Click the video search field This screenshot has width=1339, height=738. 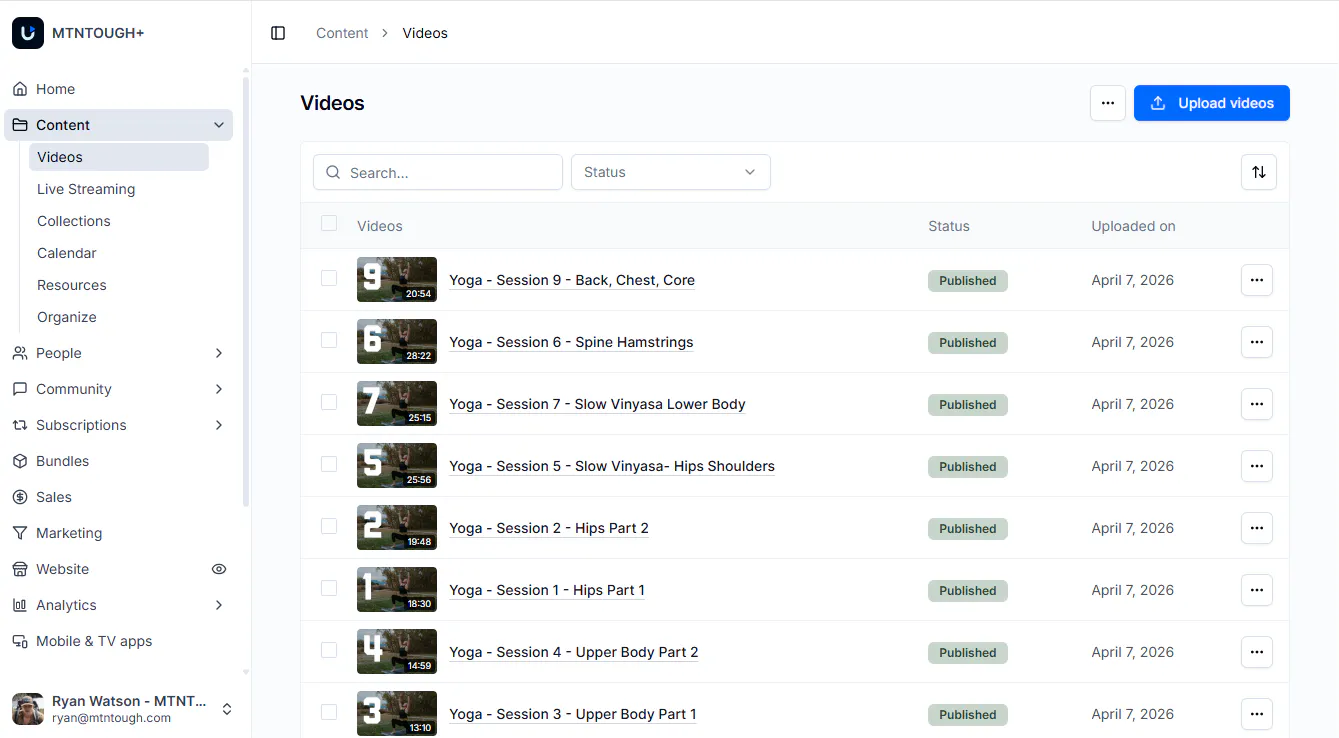click(x=438, y=172)
